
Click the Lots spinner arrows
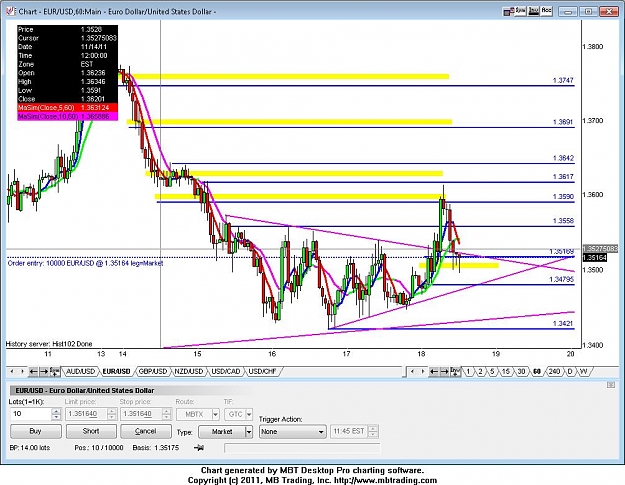point(56,414)
